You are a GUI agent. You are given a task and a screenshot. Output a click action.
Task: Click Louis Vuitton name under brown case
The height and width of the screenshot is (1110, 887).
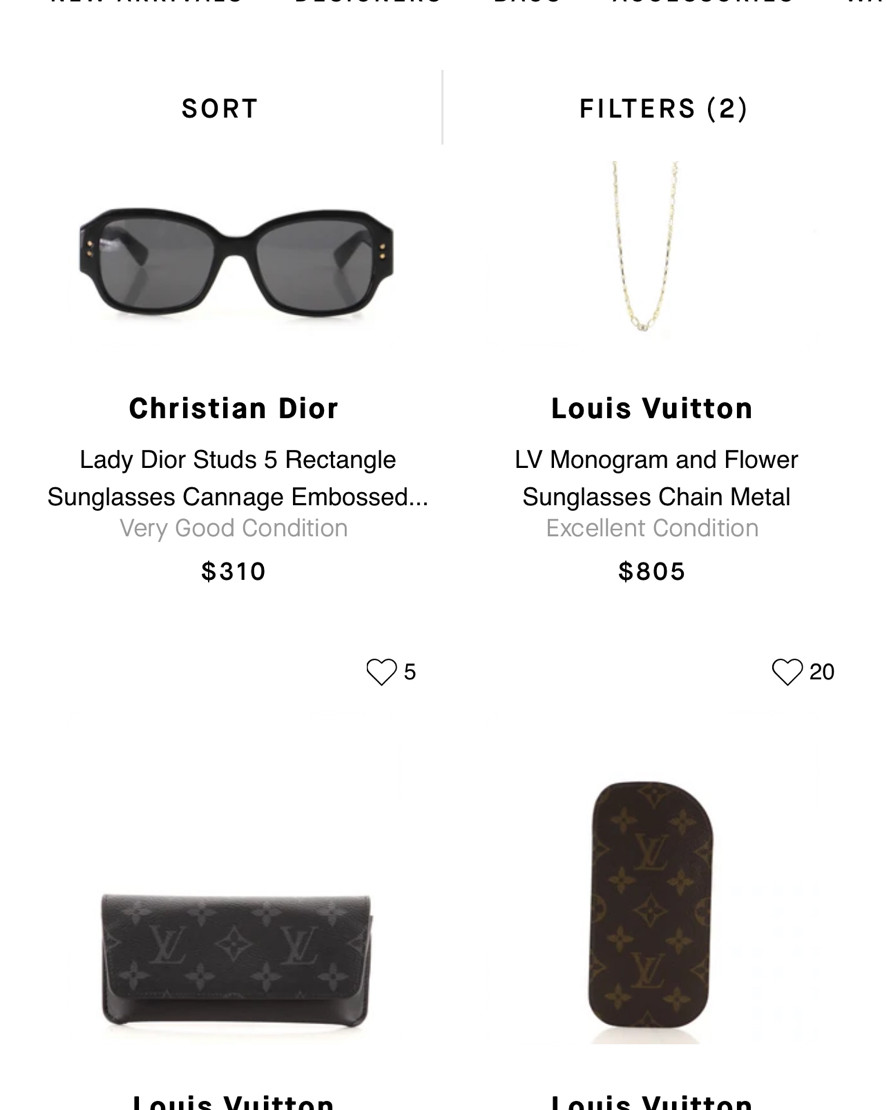click(x=652, y=1100)
